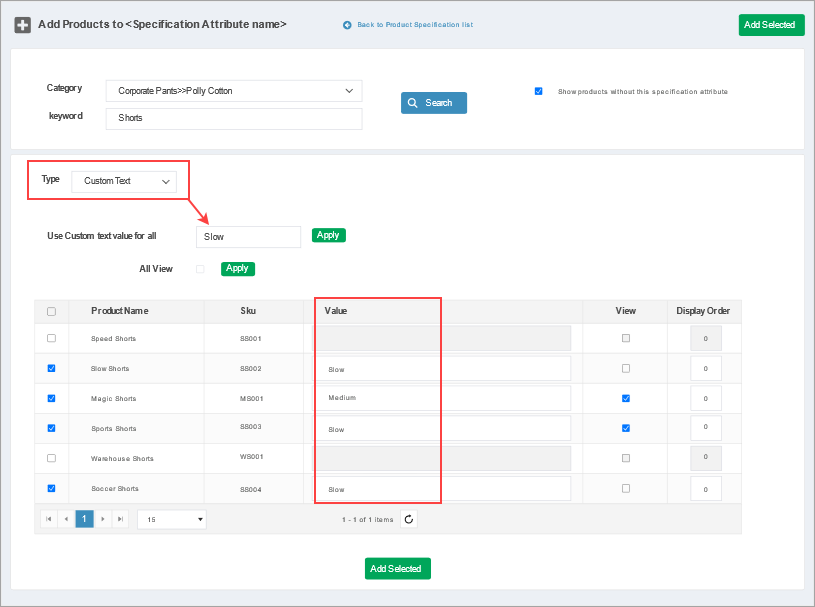Click the keyword field containing Shorts
Viewport: 815px width, 607px height.
pyautogui.click(x=233, y=118)
